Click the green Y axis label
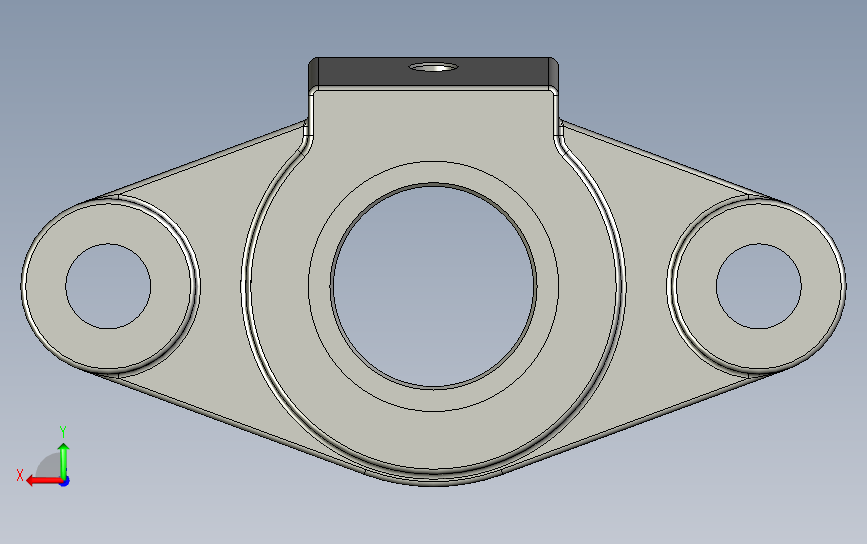867x544 pixels. pos(63,432)
